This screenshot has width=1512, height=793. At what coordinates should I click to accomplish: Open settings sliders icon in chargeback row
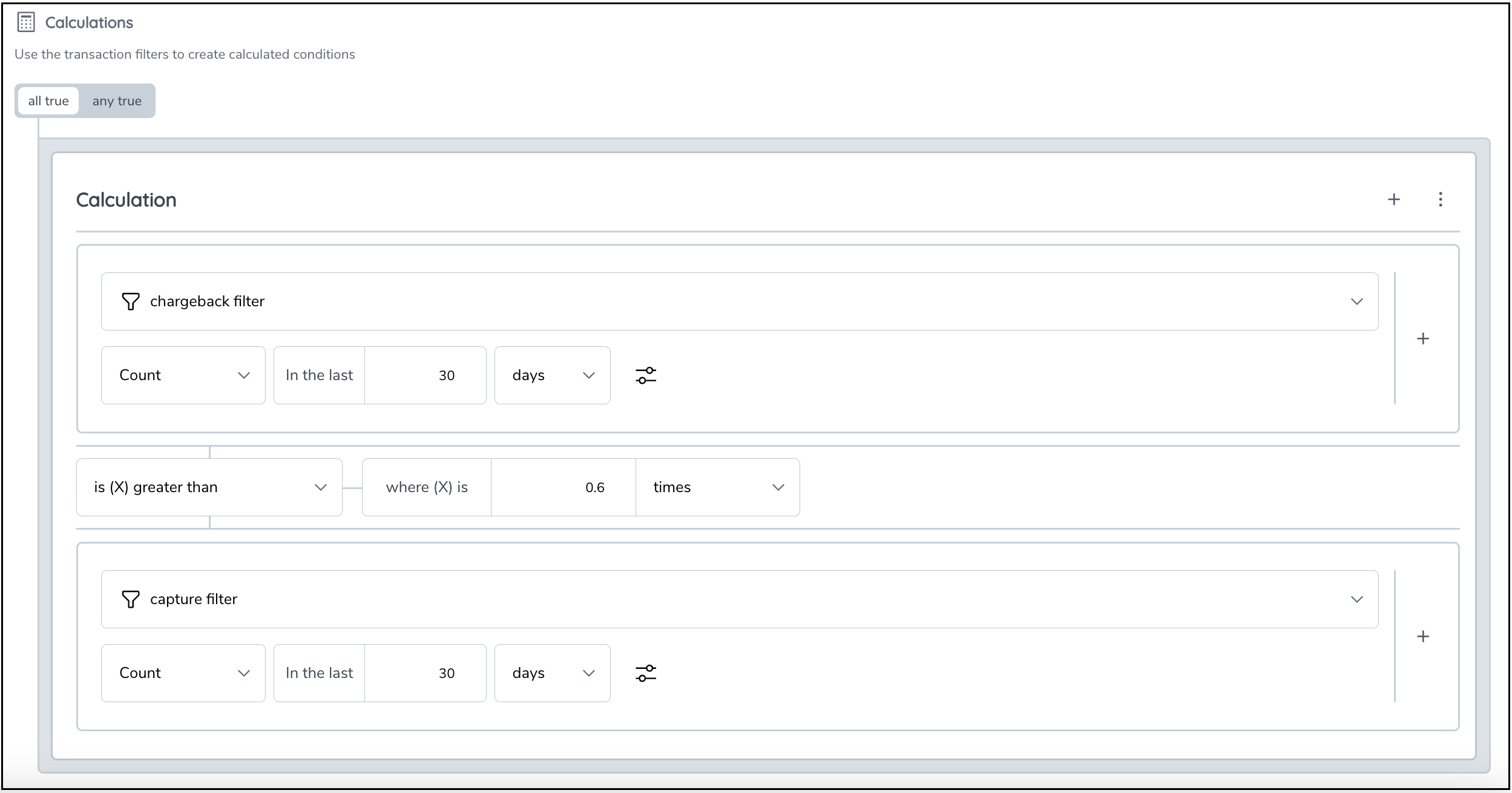pos(646,375)
